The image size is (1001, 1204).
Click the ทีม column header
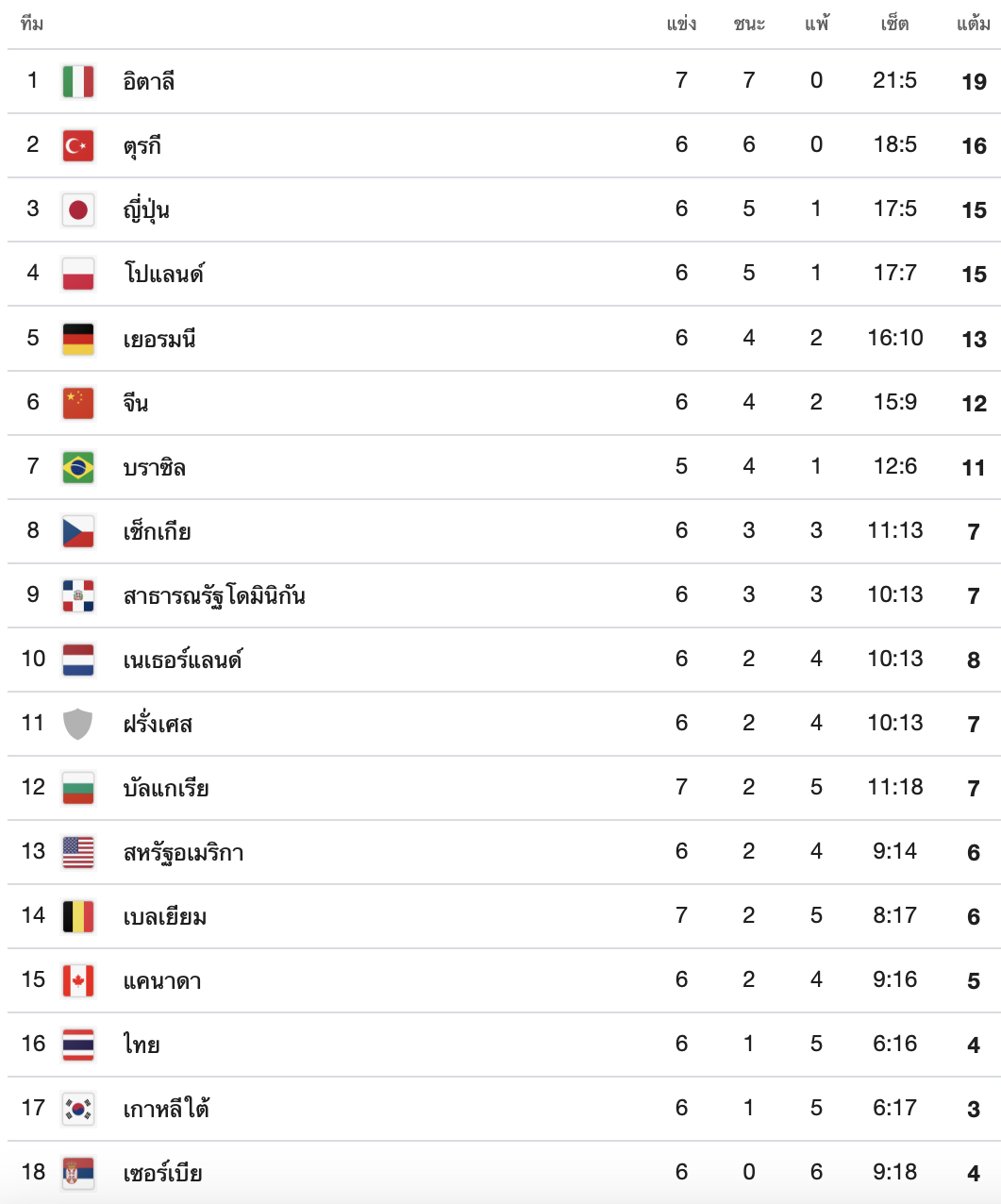tap(32, 24)
